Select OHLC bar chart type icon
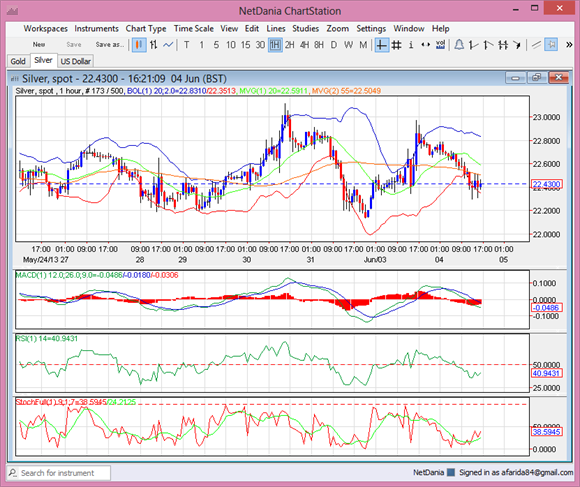This screenshot has width=580, height=487. pos(154,45)
